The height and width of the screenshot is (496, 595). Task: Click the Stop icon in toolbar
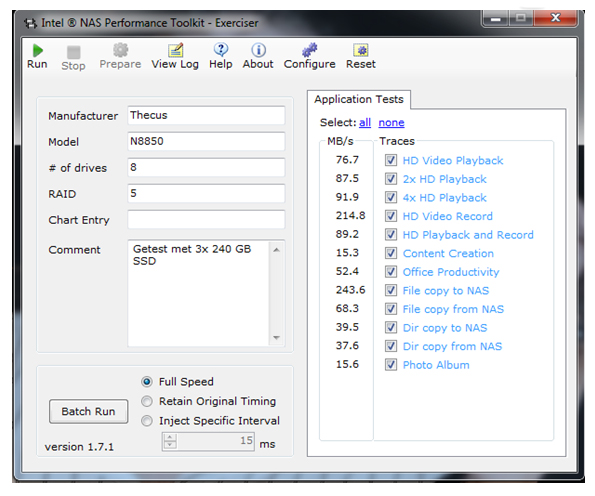tap(74, 52)
